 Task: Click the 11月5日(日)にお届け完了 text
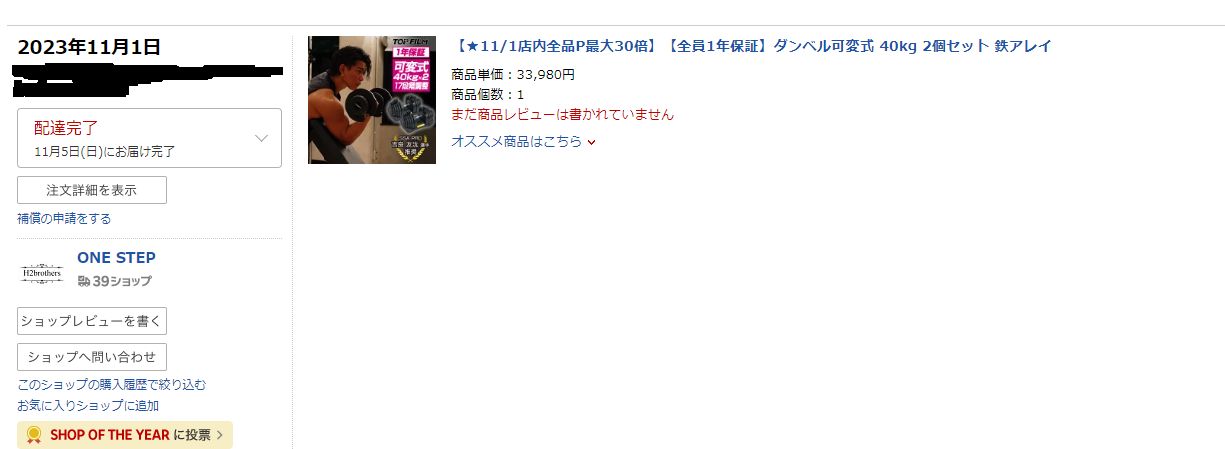pos(105,152)
